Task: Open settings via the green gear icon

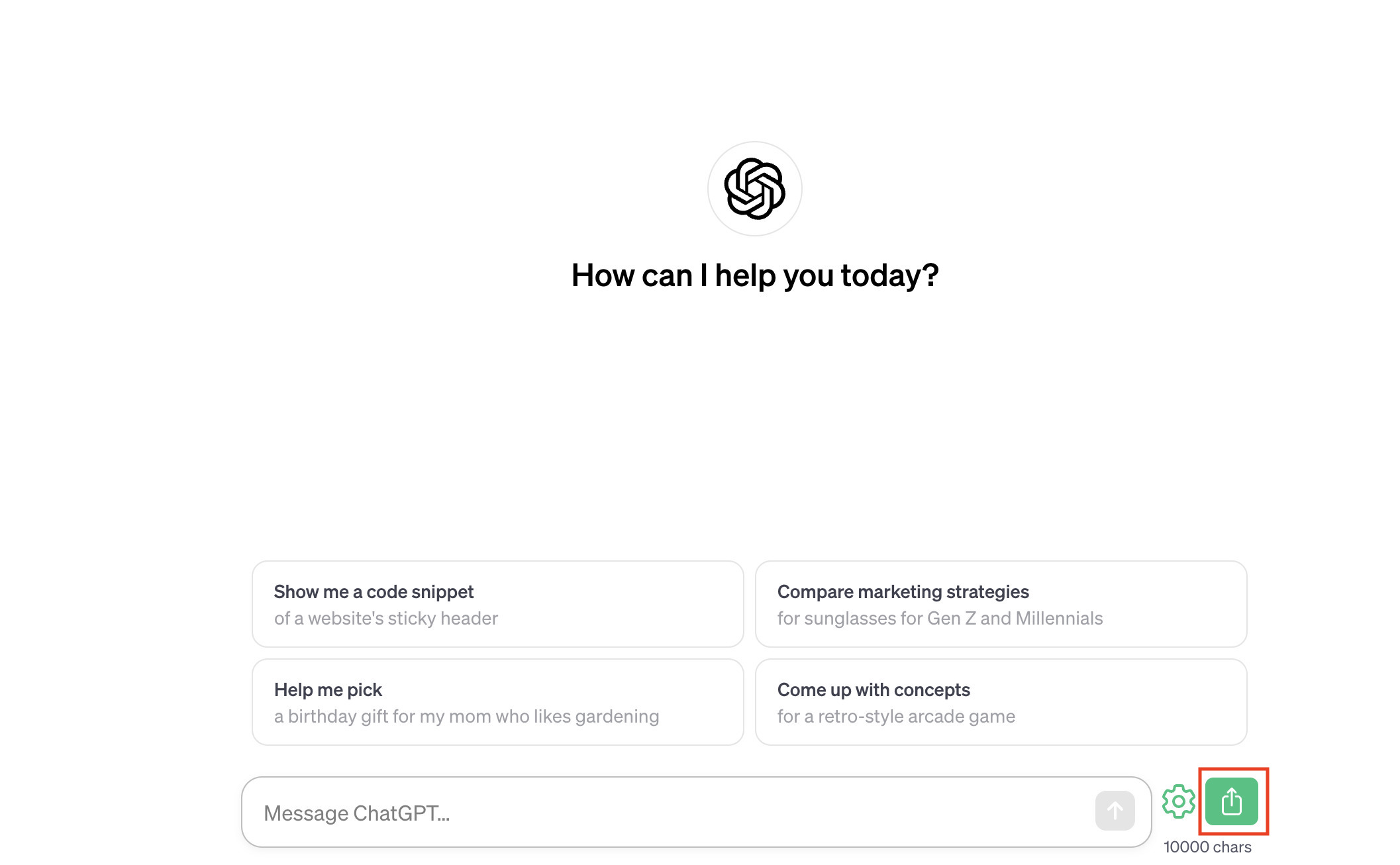Action: pyautogui.click(x=1178, y=801)
